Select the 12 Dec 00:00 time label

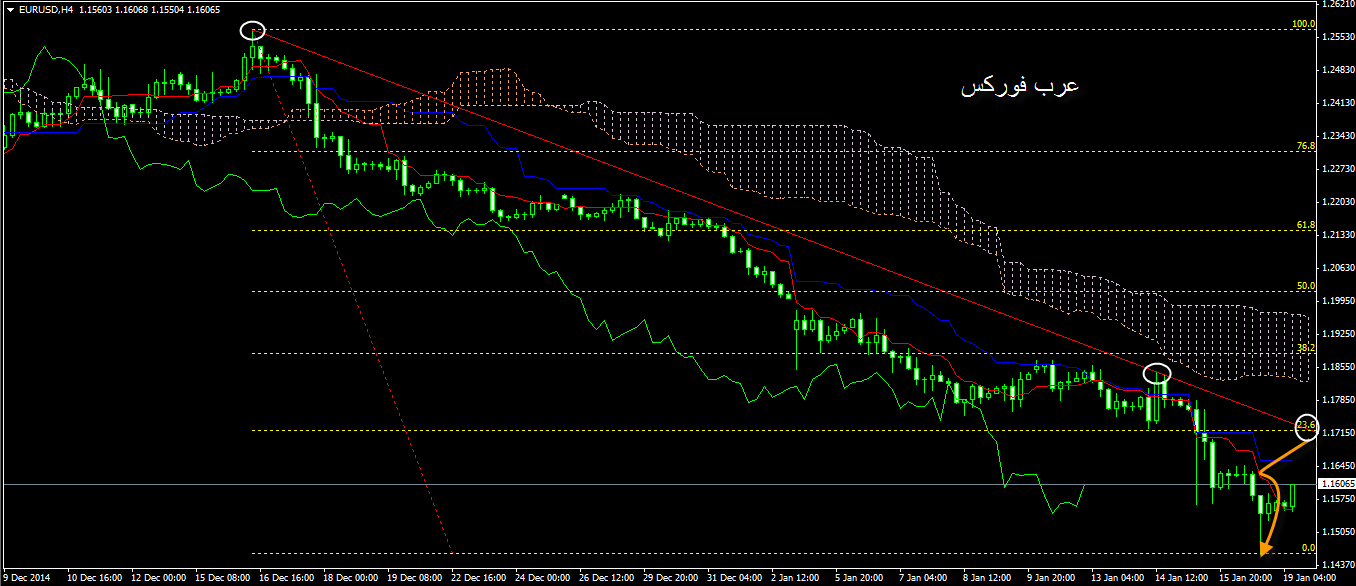tap(158, 578)
